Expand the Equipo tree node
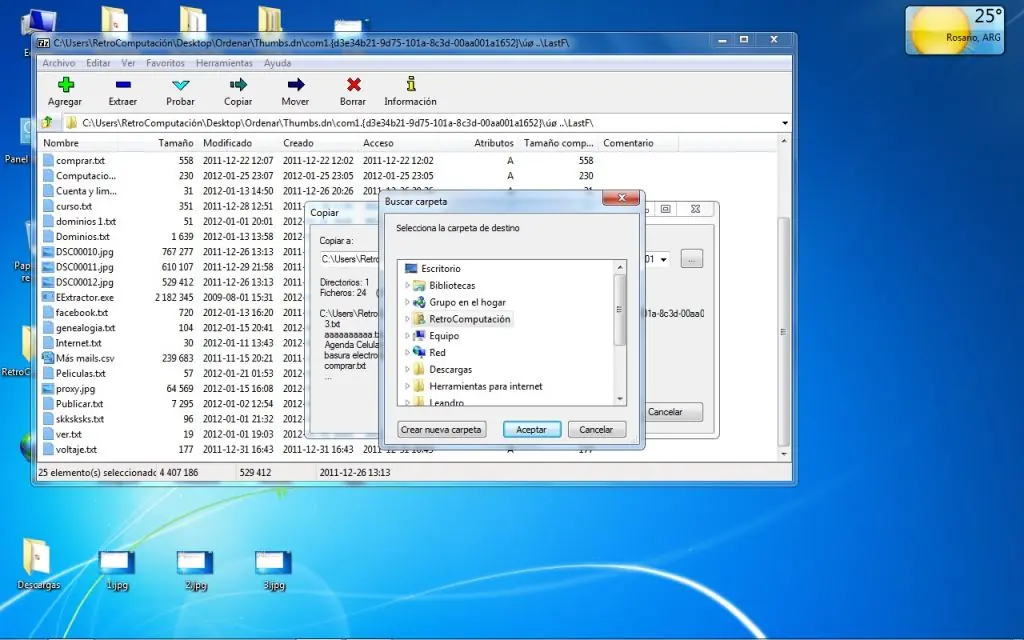The height and width of the screenshot is (640, 1024). coord(407,336)
